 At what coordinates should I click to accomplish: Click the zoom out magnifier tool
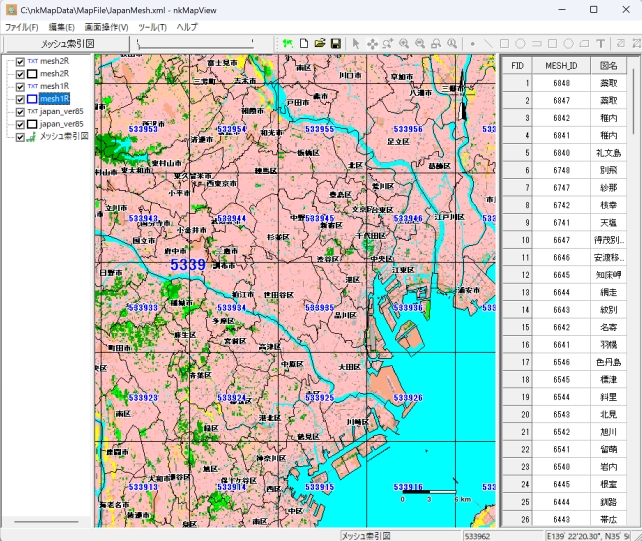click(x=421, y=44)
